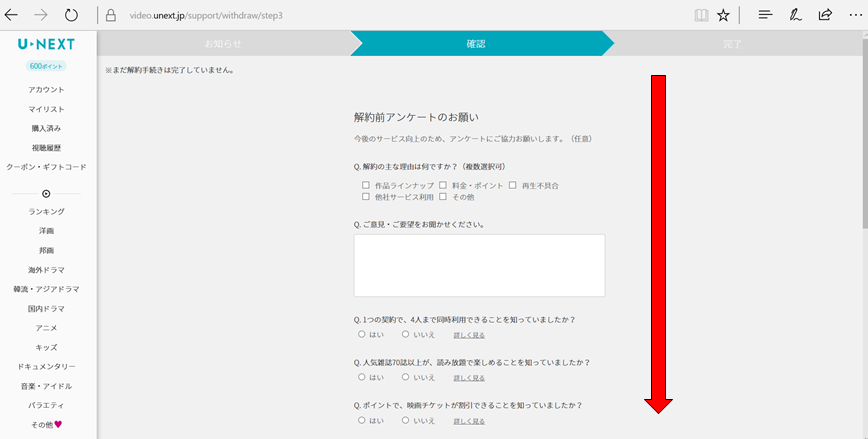Screen dimensions: 868x439
Task: Check the 料金・ポイント checkbox
Action: pyautogui.click(x=443, y=185)
